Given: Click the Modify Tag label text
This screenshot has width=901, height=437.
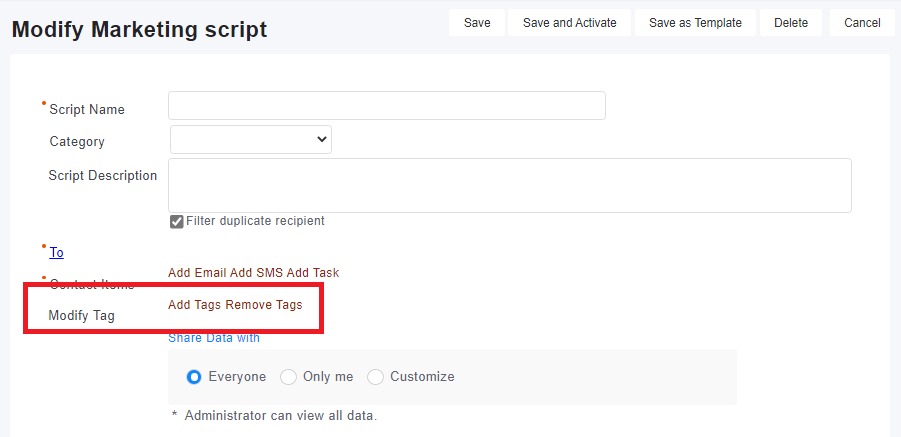Looking at the screenshot, I should pos(82,316).
